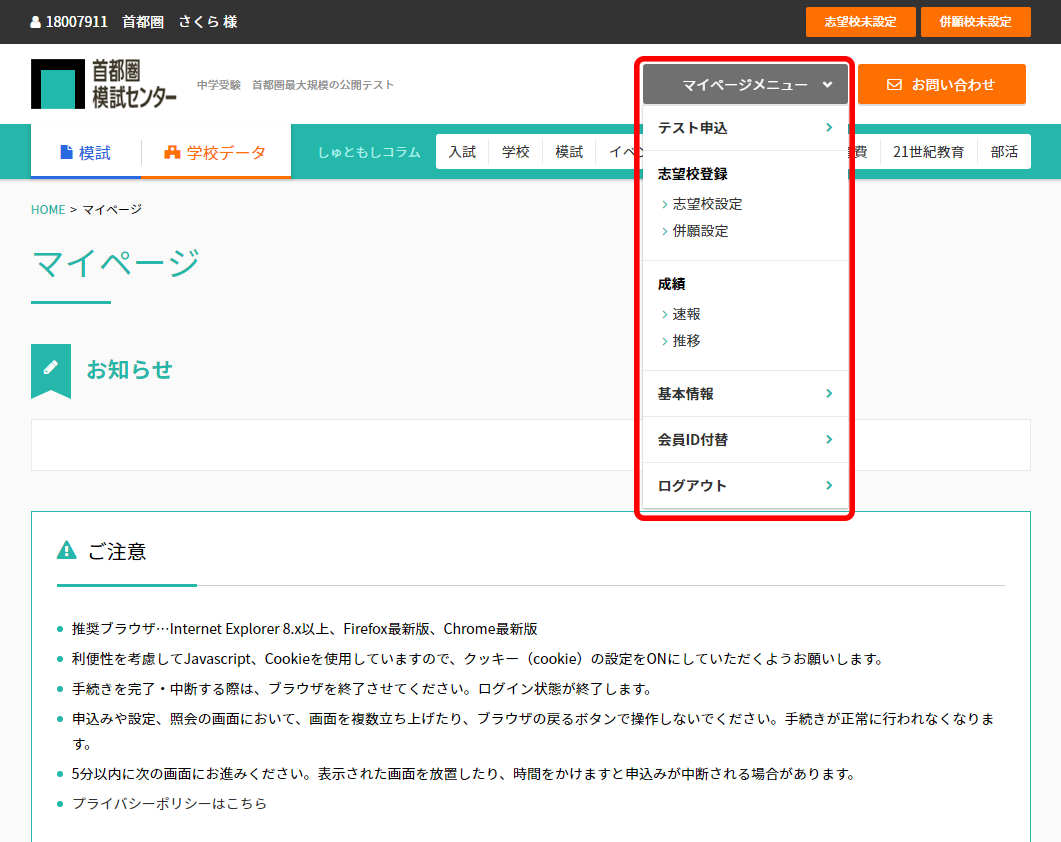Click the warning triangle icon beside ご注意

[67, 550]
